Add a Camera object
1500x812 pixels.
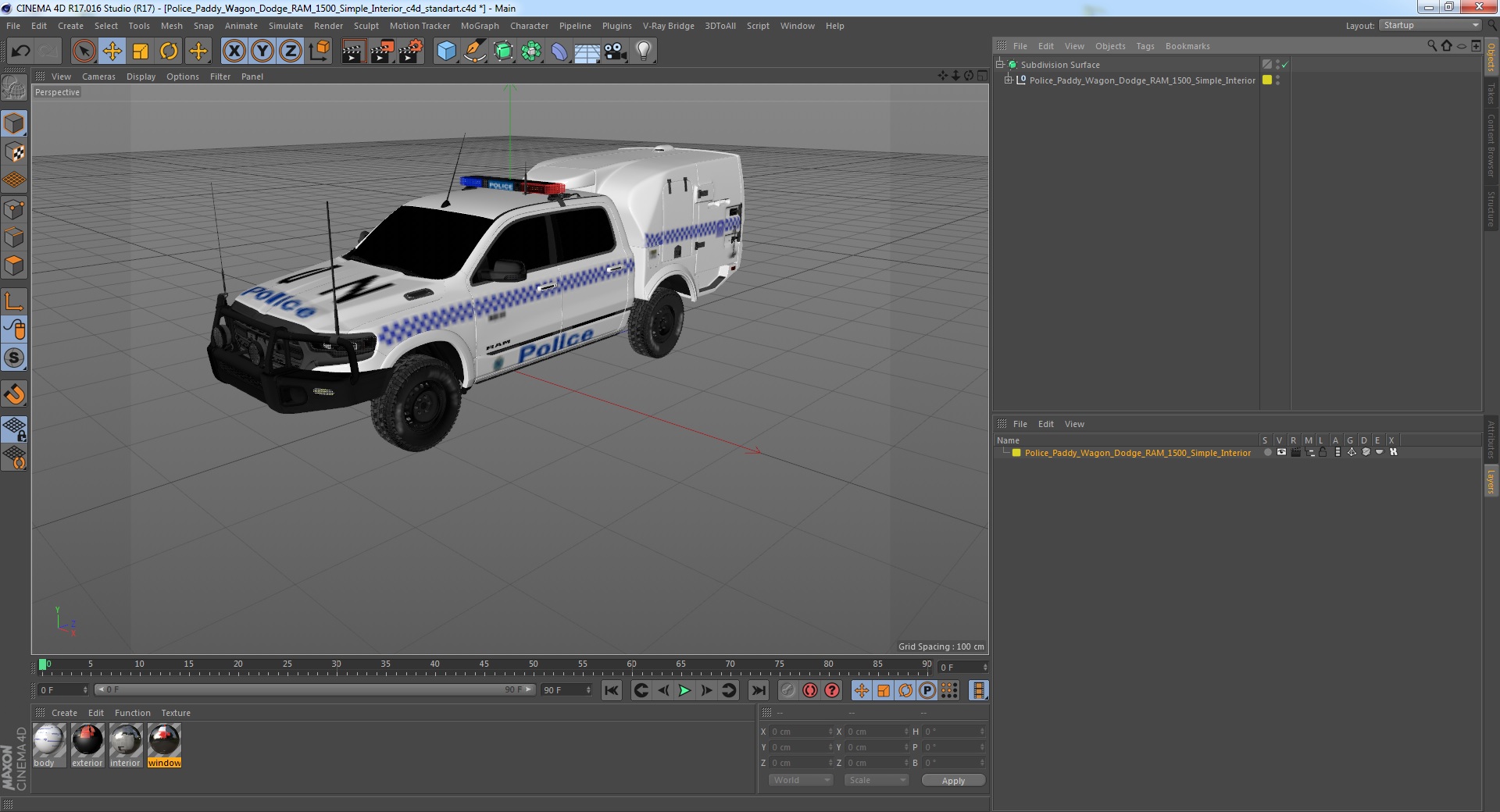[x=616, y=52]
